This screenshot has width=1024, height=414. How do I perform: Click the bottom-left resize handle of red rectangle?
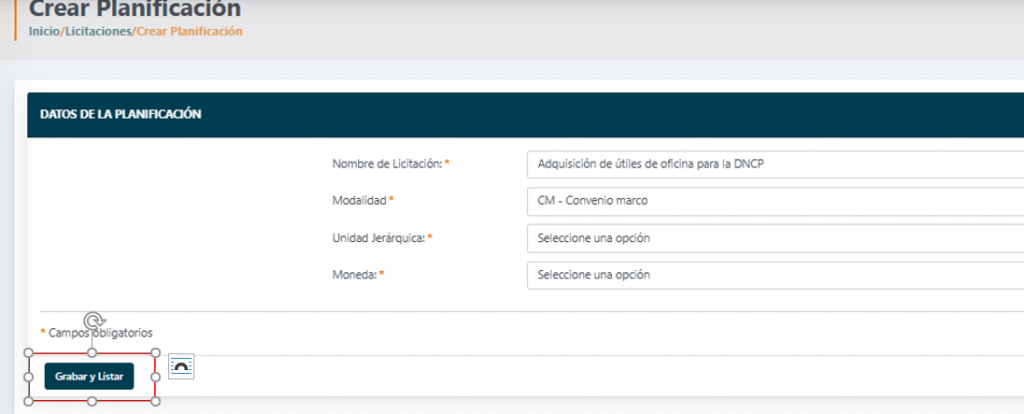pos(28,401)
